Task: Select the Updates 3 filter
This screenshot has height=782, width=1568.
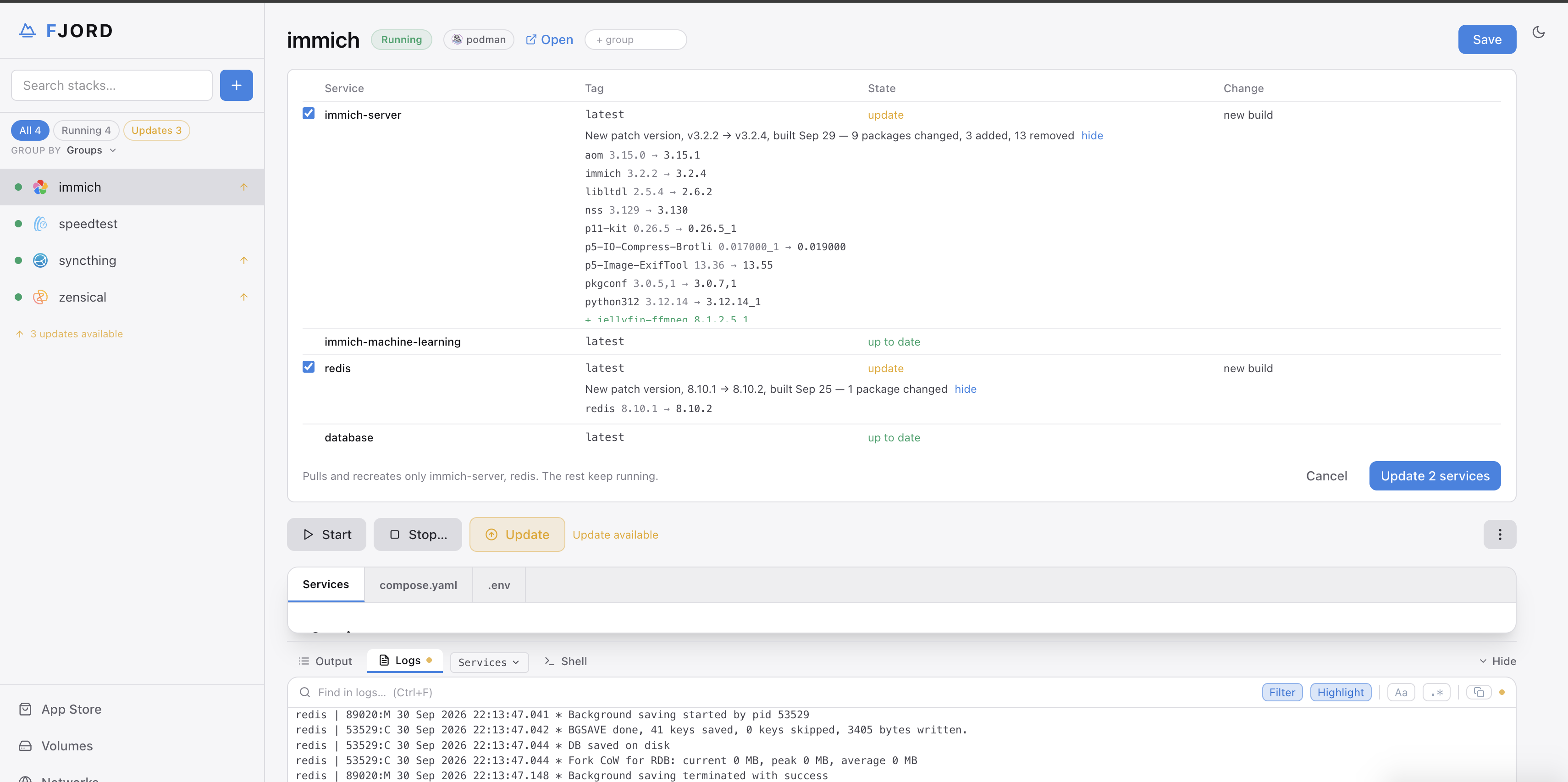Action: (156, 130)
